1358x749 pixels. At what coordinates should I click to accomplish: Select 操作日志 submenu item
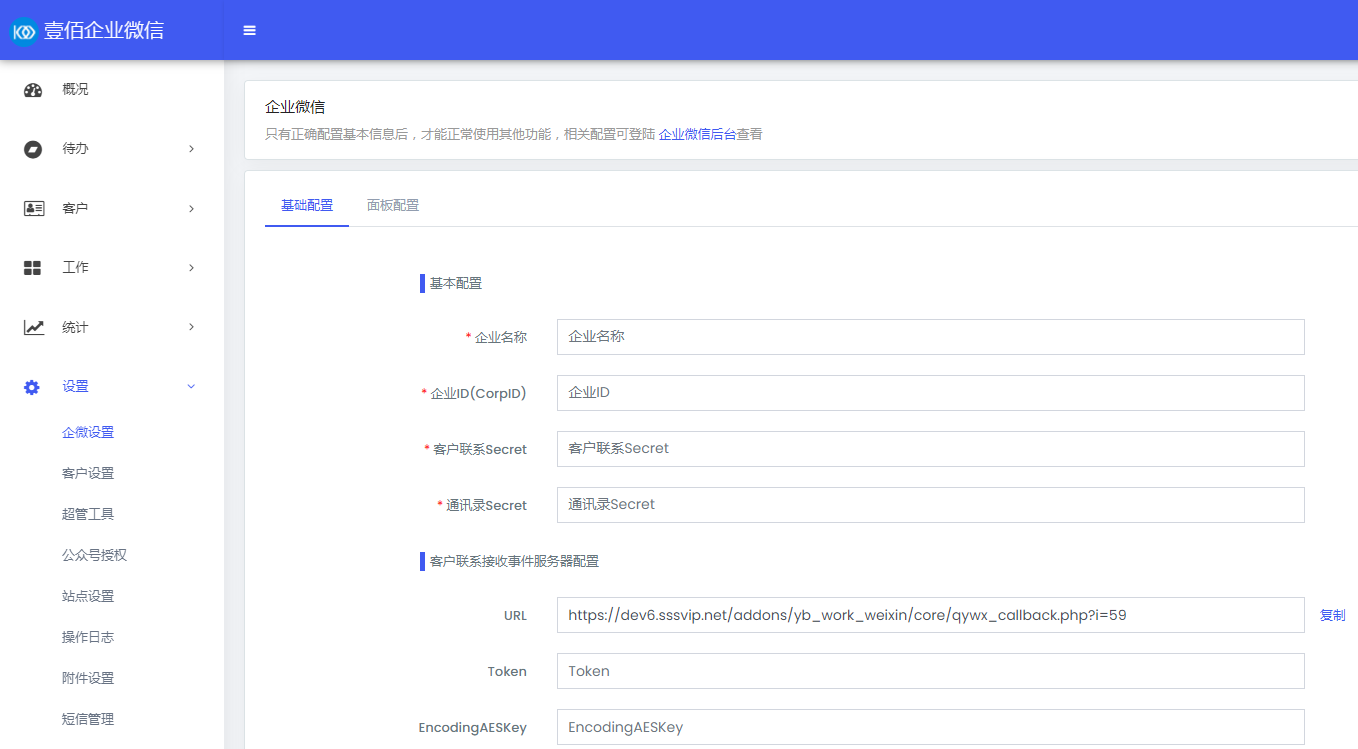tap(88, 637)
